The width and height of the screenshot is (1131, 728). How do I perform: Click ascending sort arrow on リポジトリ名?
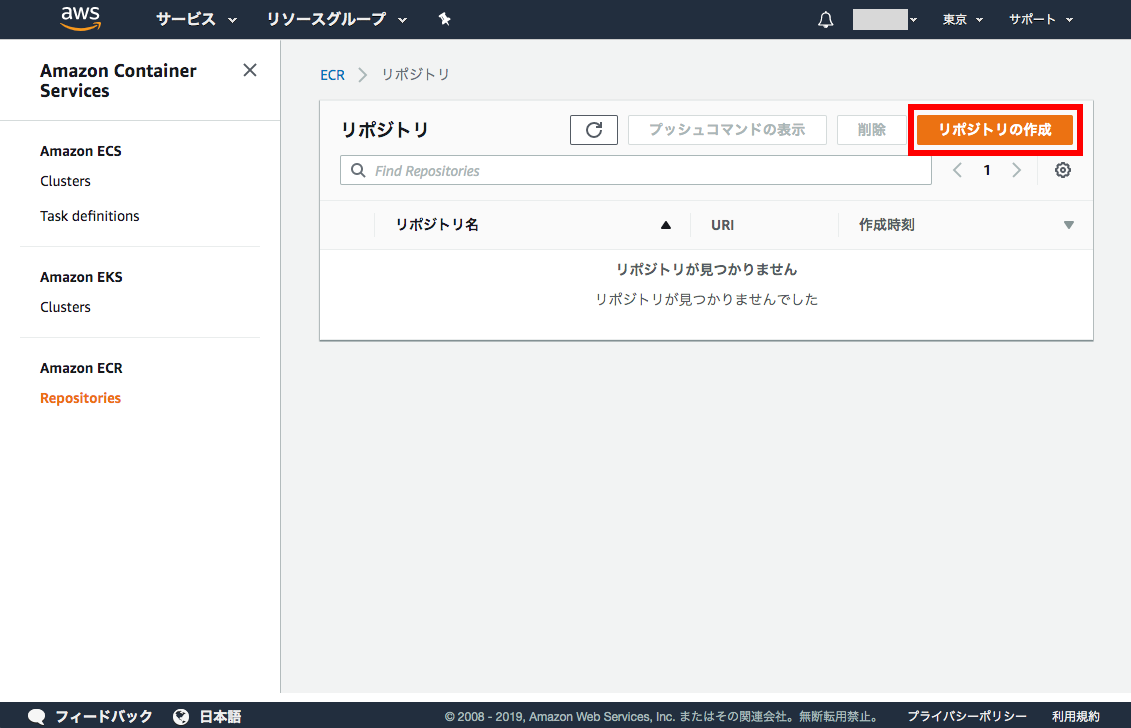666,225
